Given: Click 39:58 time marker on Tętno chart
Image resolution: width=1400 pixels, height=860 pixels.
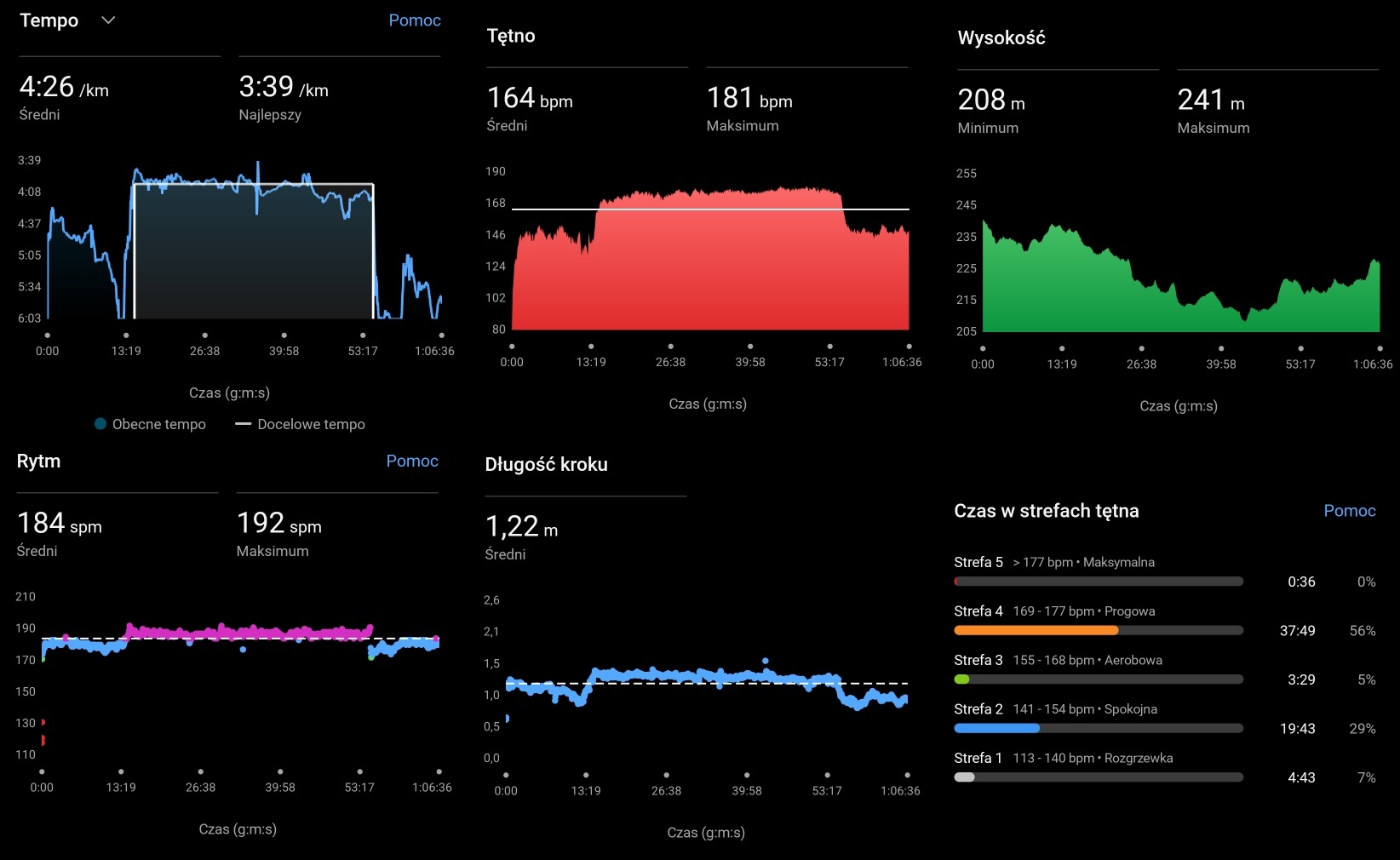Looking at the screenshot, I should (749, 362).
